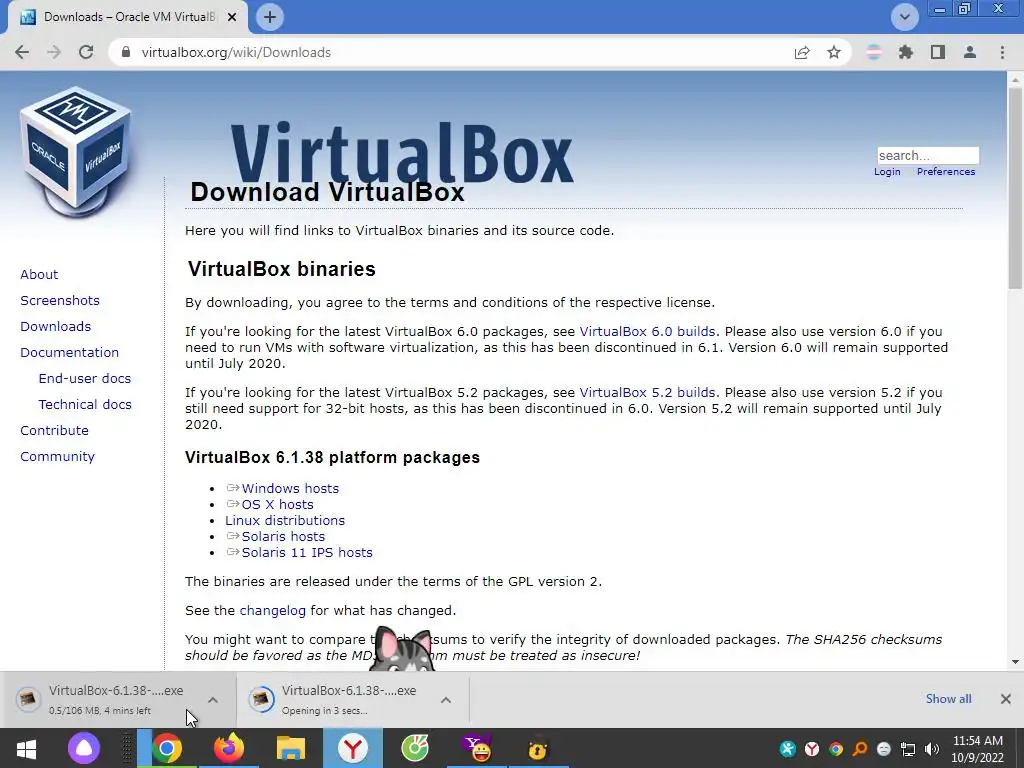Download the OS X hosts package
The height and width of the screenshot is (768, 1024).
(x=278, y=505)
